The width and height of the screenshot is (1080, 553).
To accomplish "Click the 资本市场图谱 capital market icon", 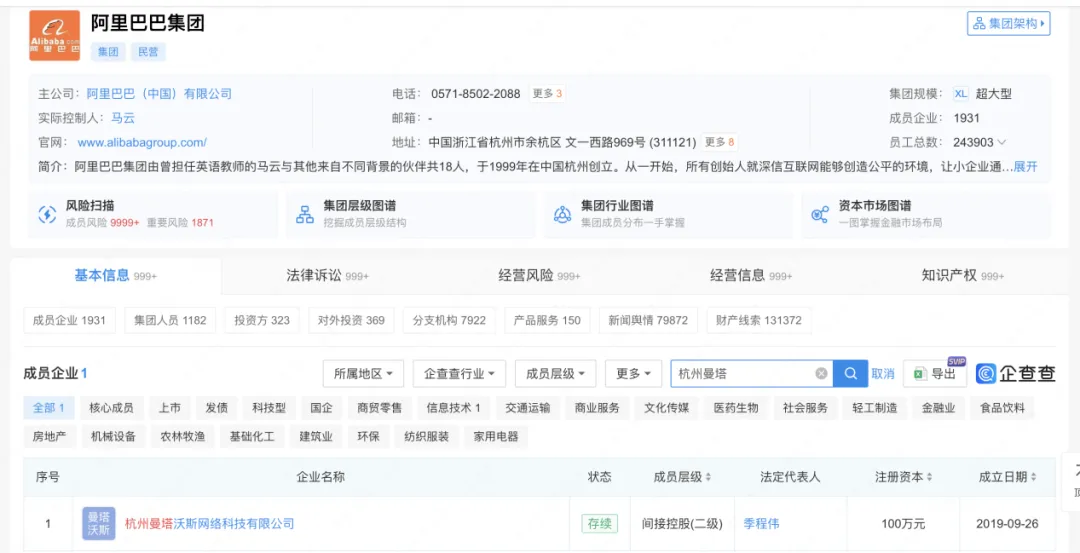I will point(820,214).
